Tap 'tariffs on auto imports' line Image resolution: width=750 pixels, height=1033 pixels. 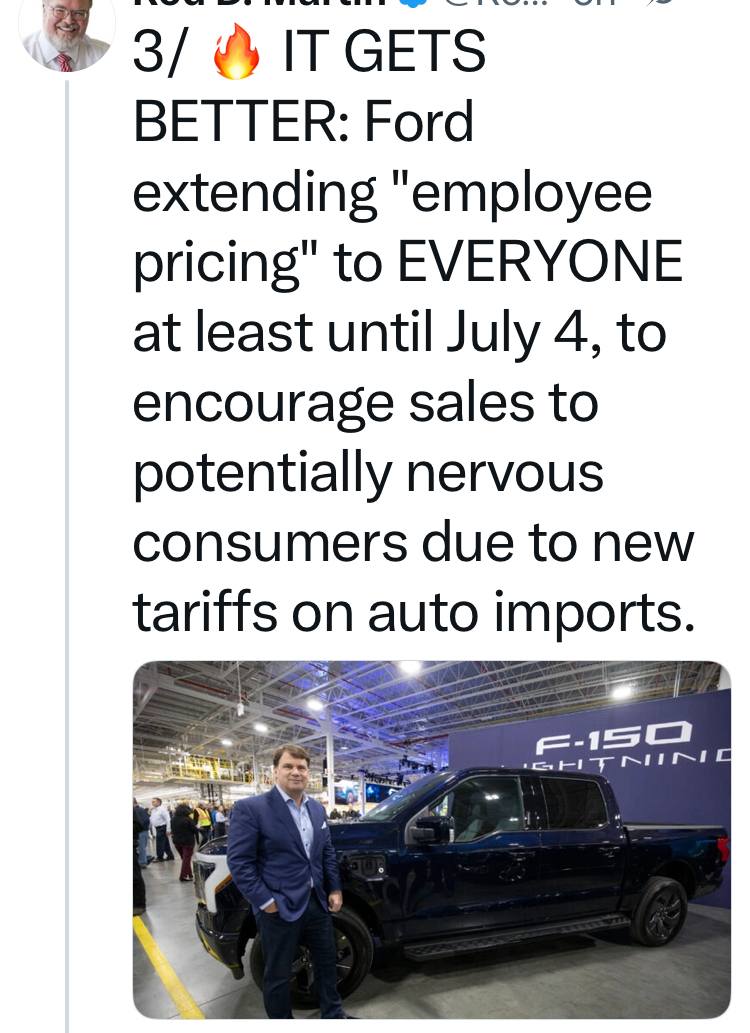click(414, 613)
